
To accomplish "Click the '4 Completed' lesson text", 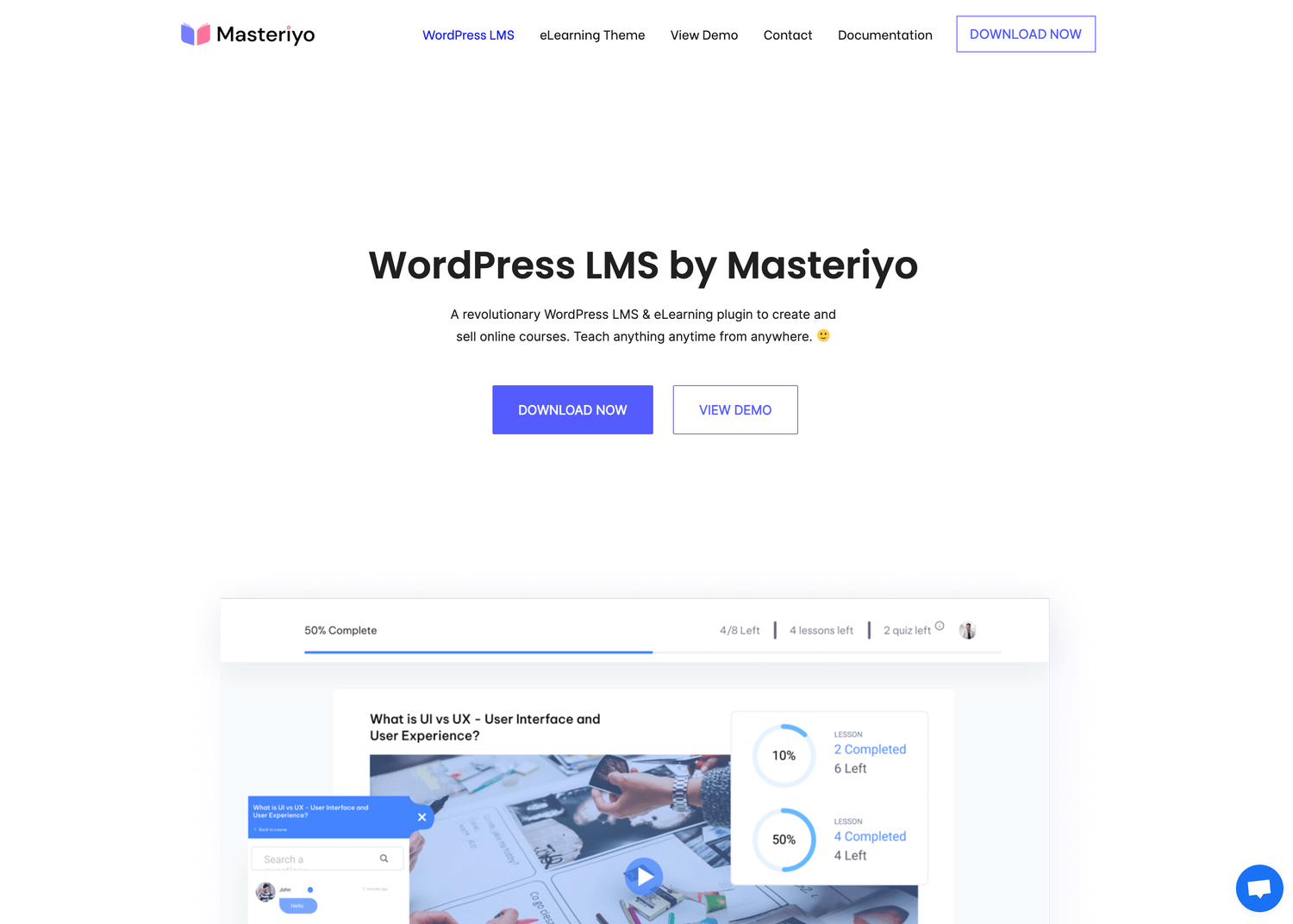I will tap(870, 837).
